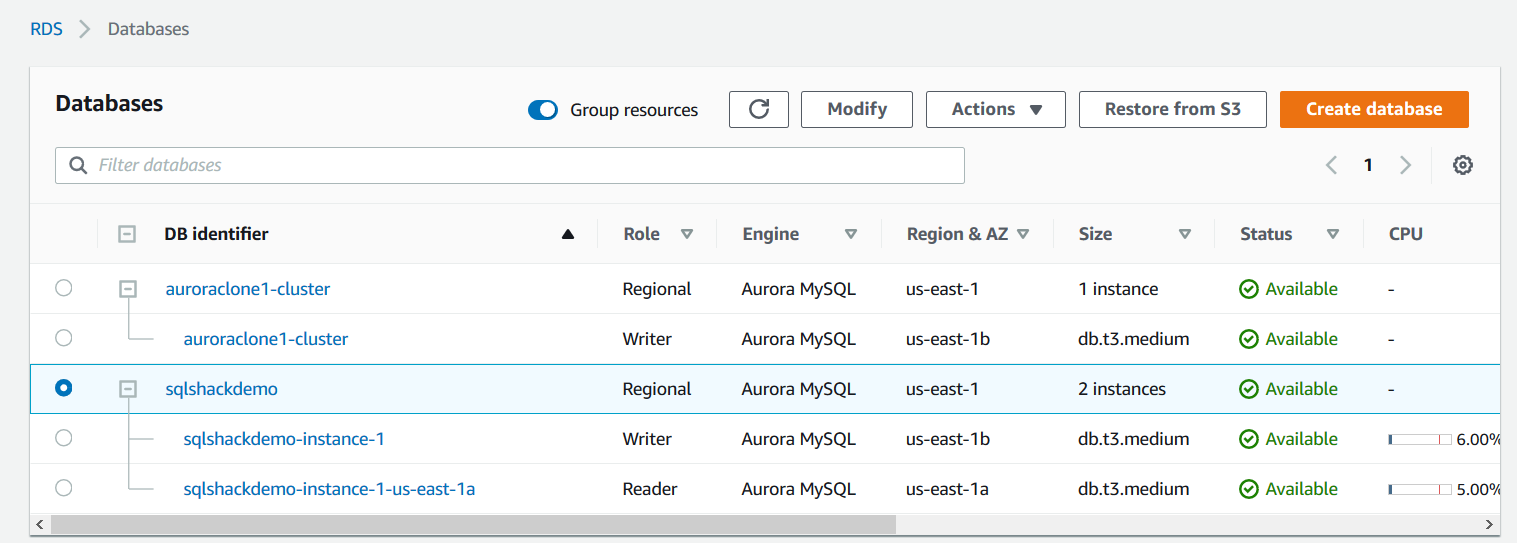This screenshot has width=1517, height=543.
Task: Click the Engine column sort icon
Action: 851,234
